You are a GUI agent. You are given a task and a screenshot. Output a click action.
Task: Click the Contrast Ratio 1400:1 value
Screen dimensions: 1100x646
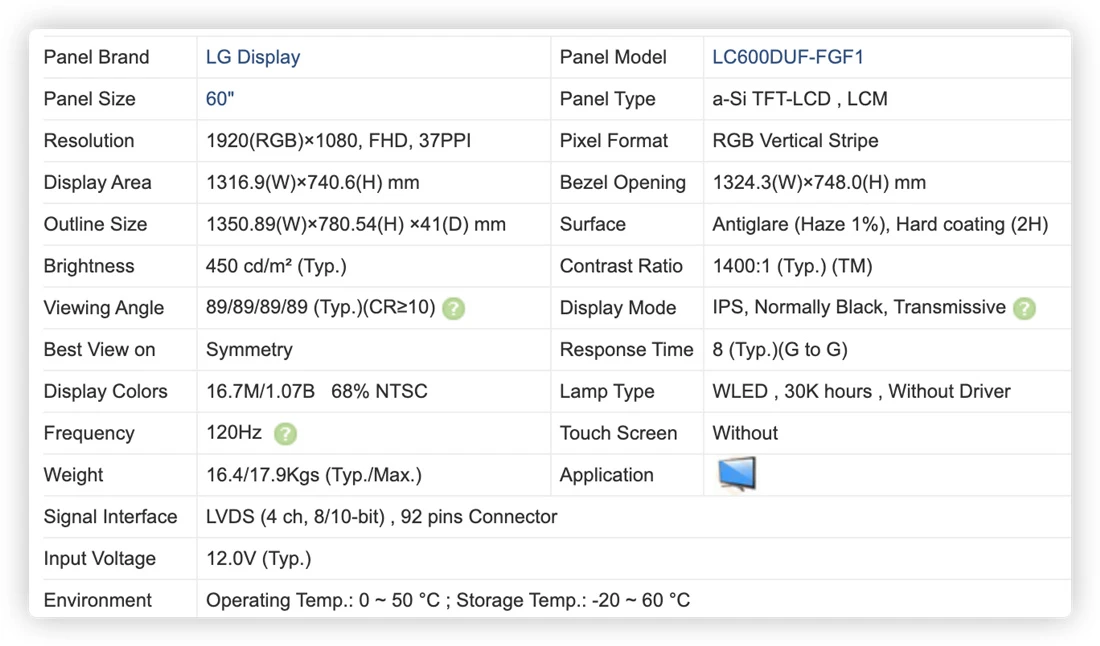792,266
